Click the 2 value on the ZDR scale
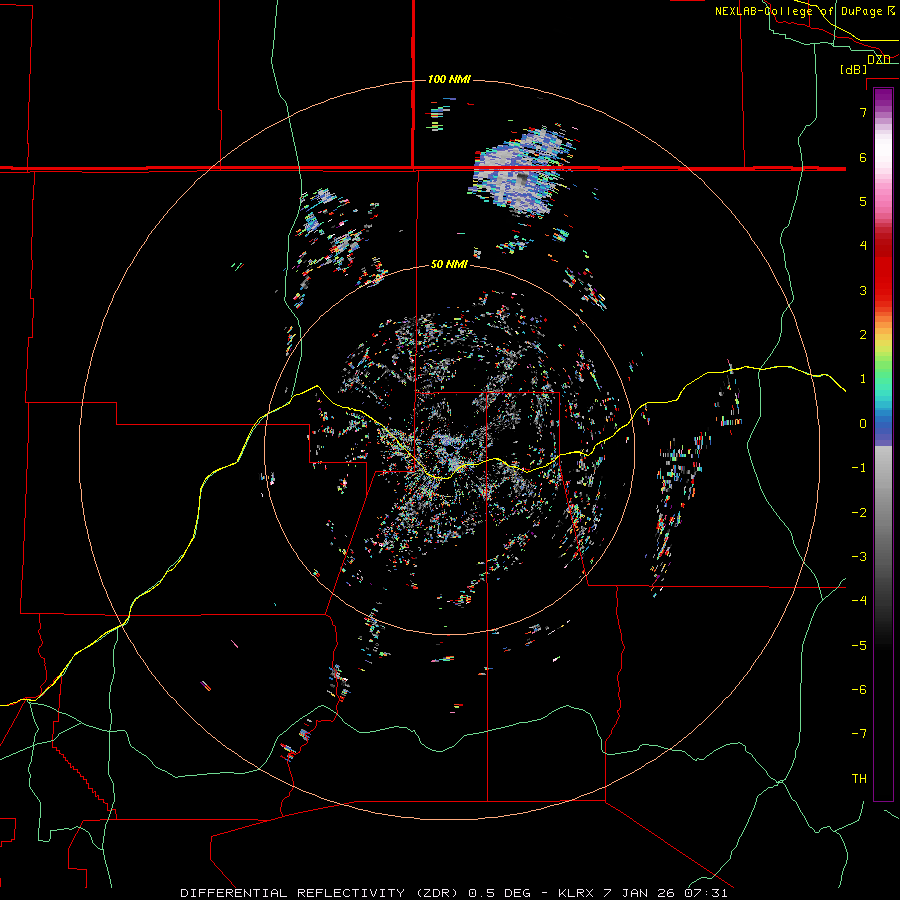This screenshot has width=900, height=900. 863,335
